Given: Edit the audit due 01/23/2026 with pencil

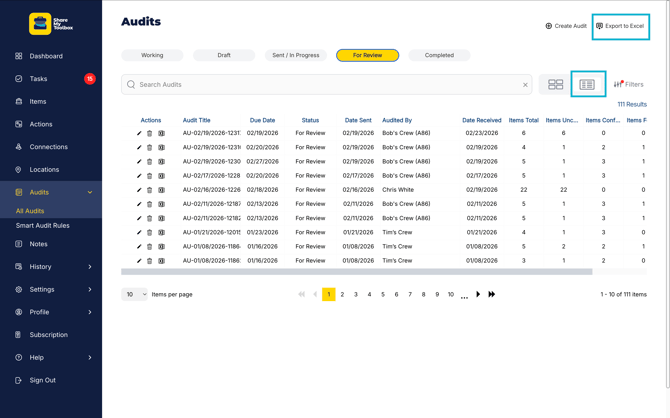Looking at the screenshot, I should tap(139, 233).
